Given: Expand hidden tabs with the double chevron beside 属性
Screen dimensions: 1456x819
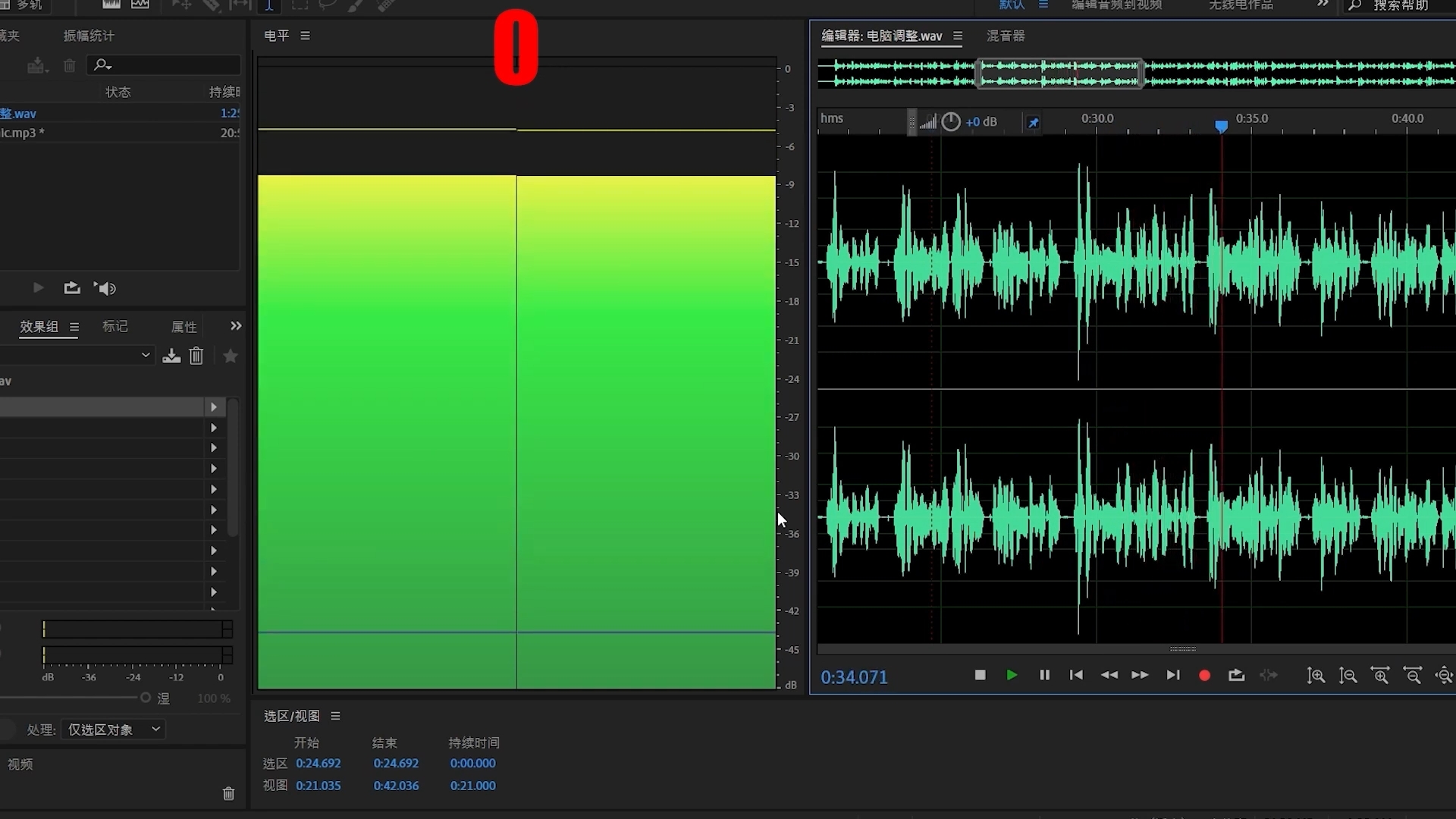Looking at the screenshot, I should coord(236,326).
